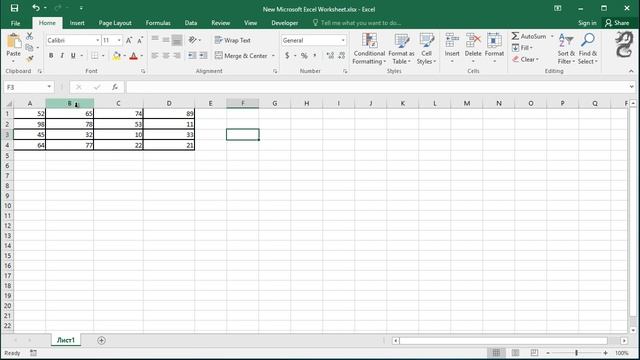Select the Лист1 sheet tab
This screenshot has width=640, height=360.
click(66, 340)
